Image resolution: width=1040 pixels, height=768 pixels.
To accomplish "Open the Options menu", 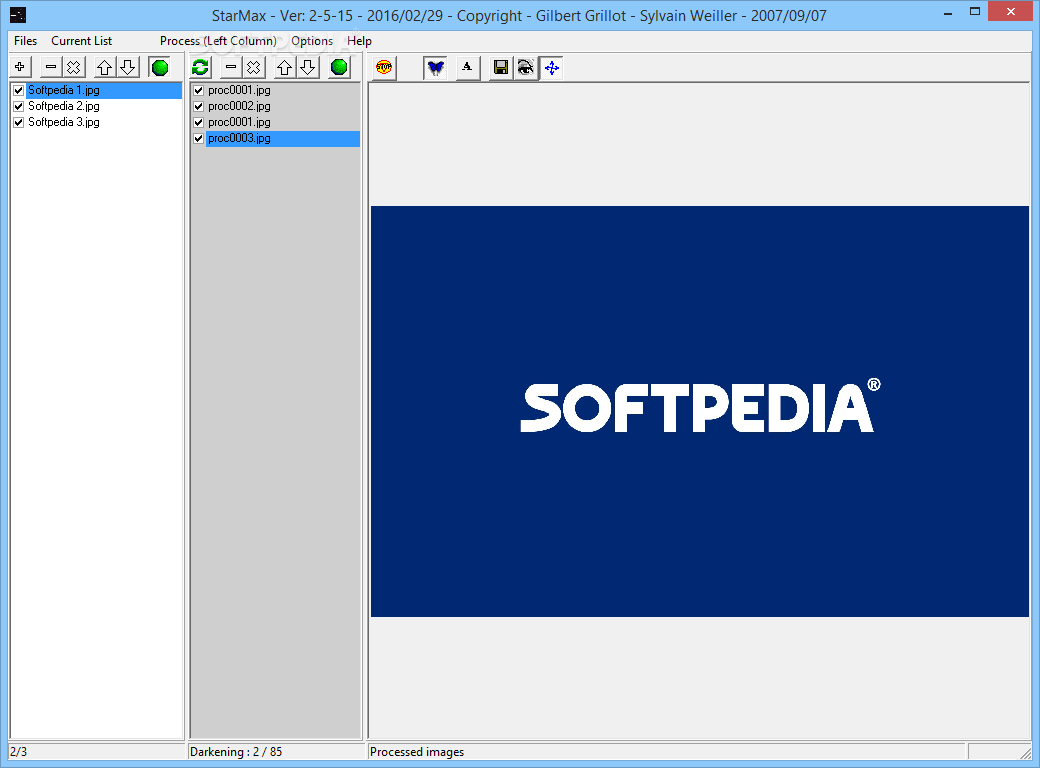I will click(312, 40).
